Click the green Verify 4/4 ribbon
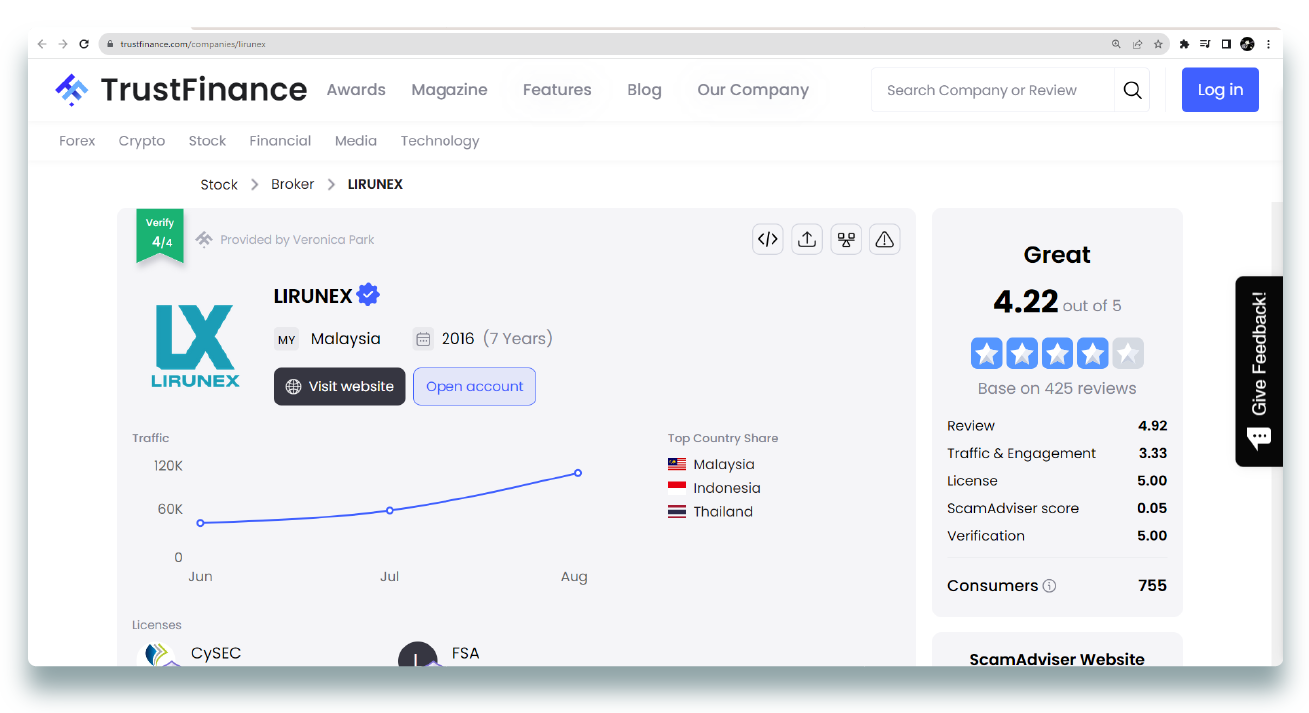The width and height of the screenshot is (1309, 713). point(160,236)
